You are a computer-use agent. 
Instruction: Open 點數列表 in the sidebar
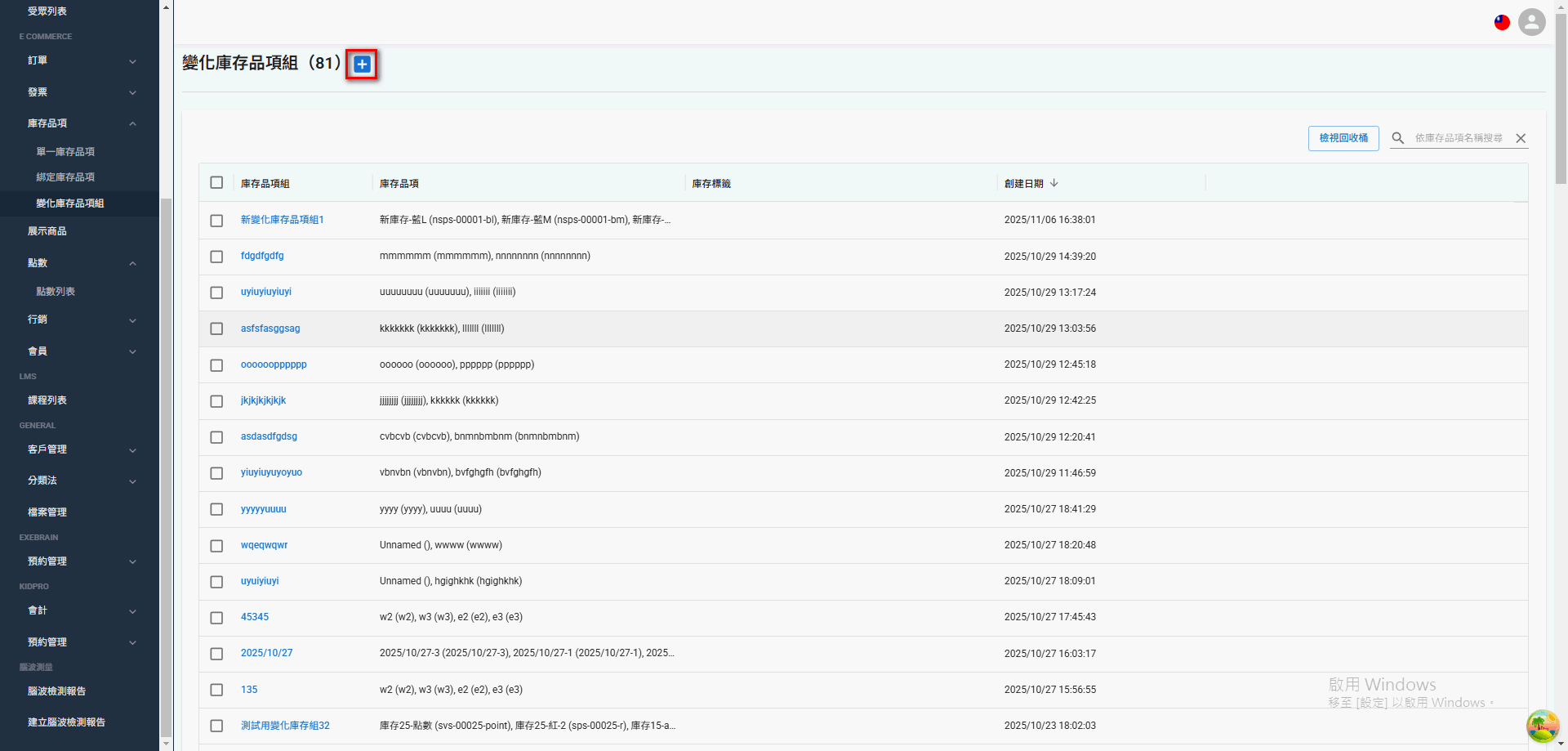56,292
